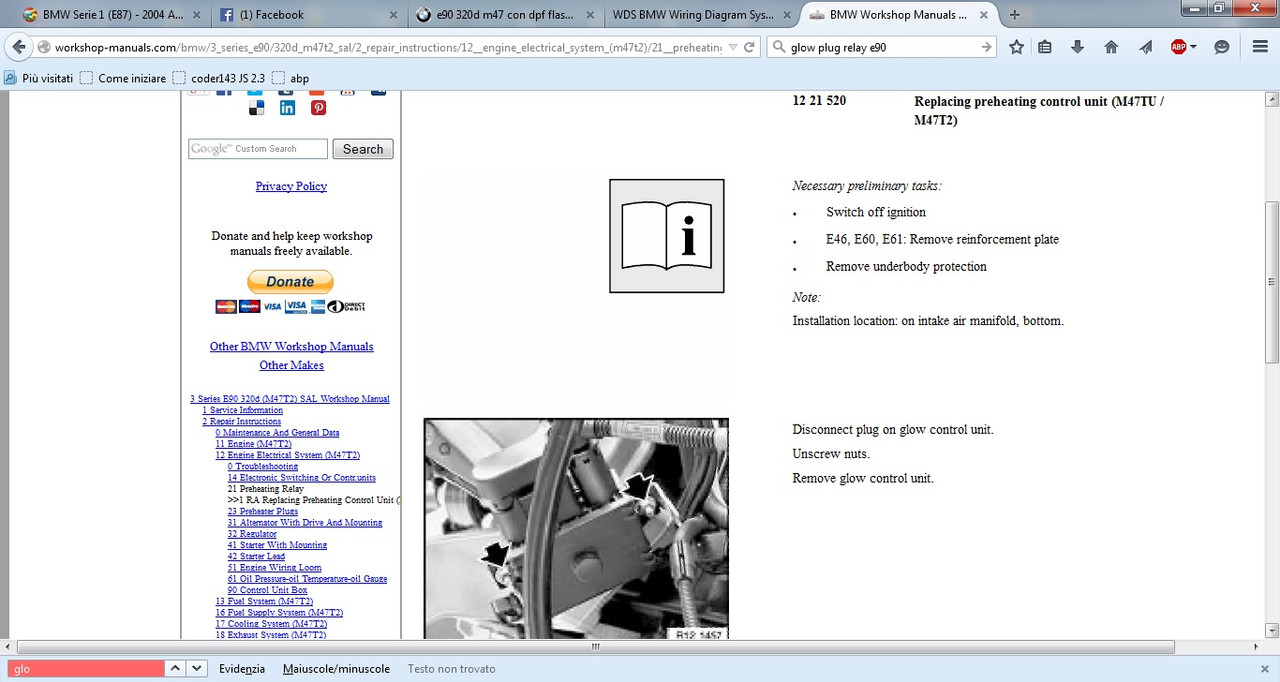The width and height of the screenshot is (1280, 682).
Task: Share via the LinkedIn icon
Action: coord(287,108)
